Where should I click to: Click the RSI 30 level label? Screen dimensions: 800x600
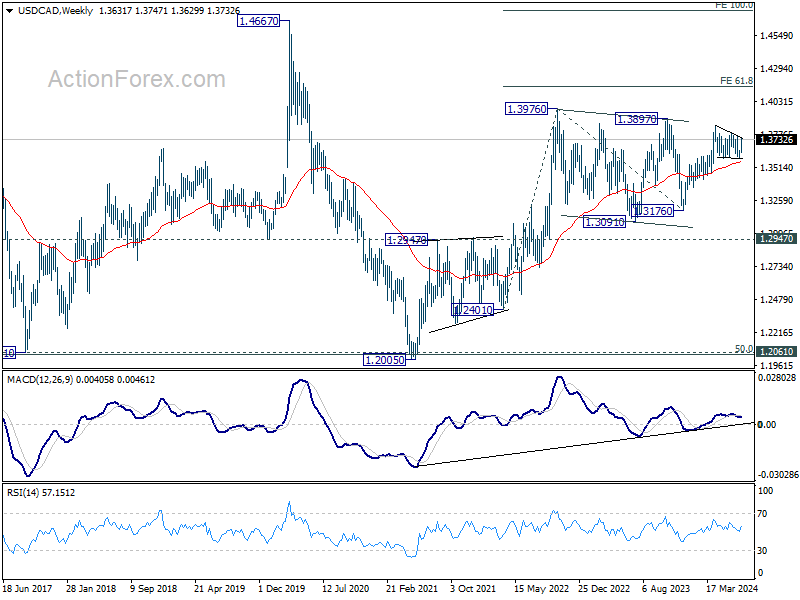762,551
